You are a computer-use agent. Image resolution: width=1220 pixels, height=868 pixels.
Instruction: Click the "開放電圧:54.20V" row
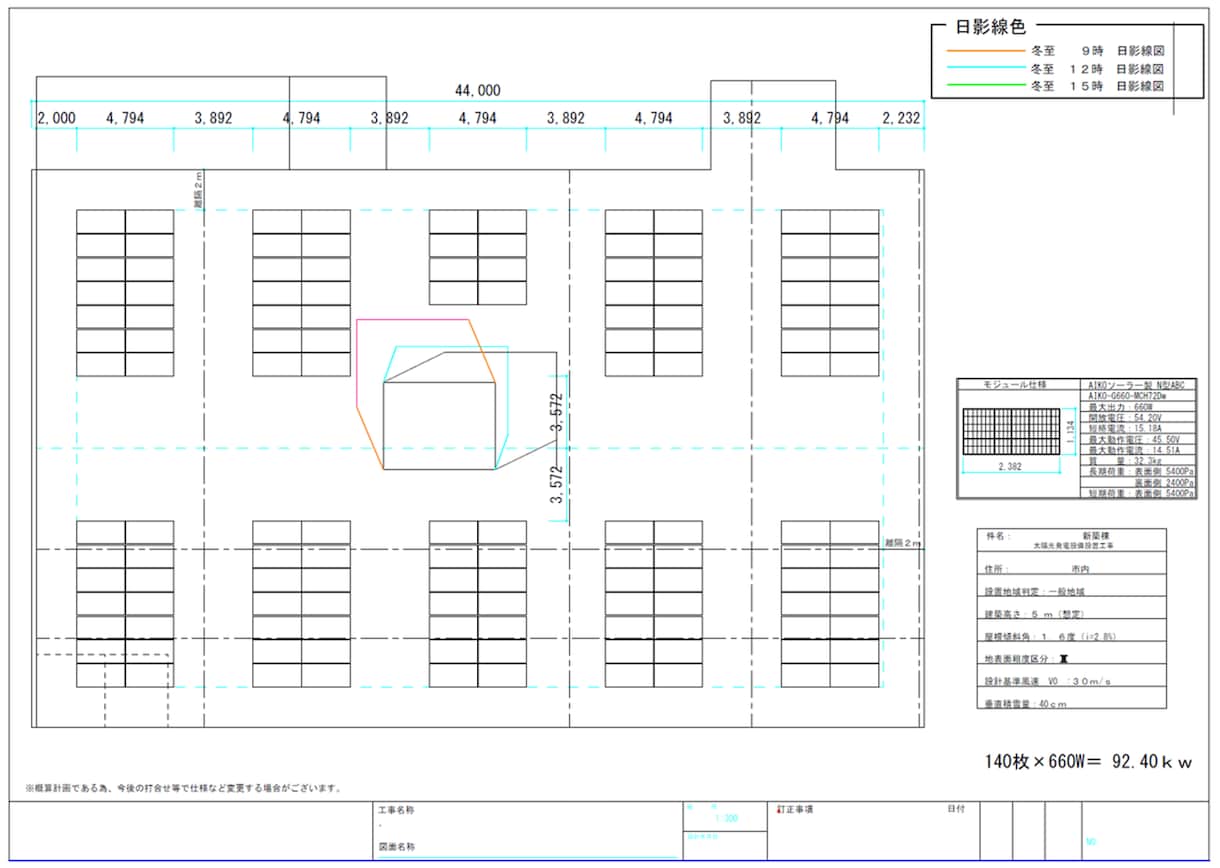pyautogui.click(x=1140, y=419)
